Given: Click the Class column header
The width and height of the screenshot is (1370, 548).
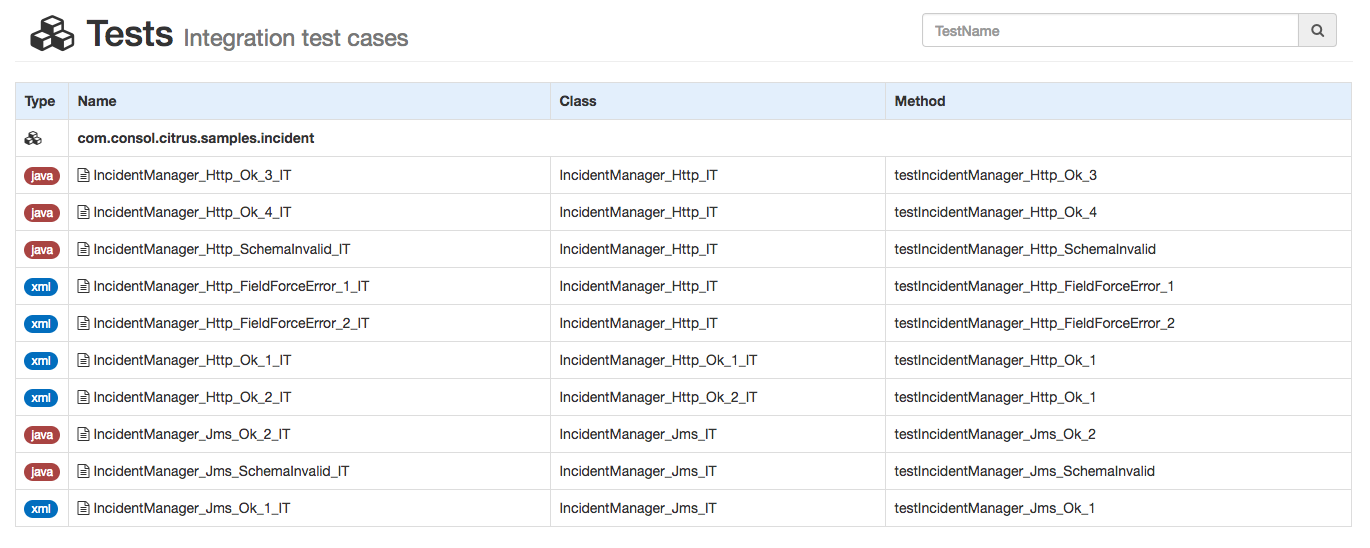Looking at the screenshot, I should 578,101.
